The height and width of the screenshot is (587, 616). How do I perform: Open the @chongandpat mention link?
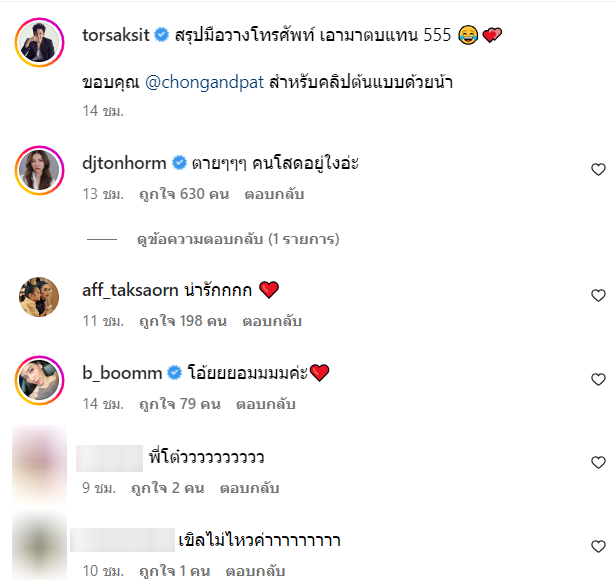[204, 83]
